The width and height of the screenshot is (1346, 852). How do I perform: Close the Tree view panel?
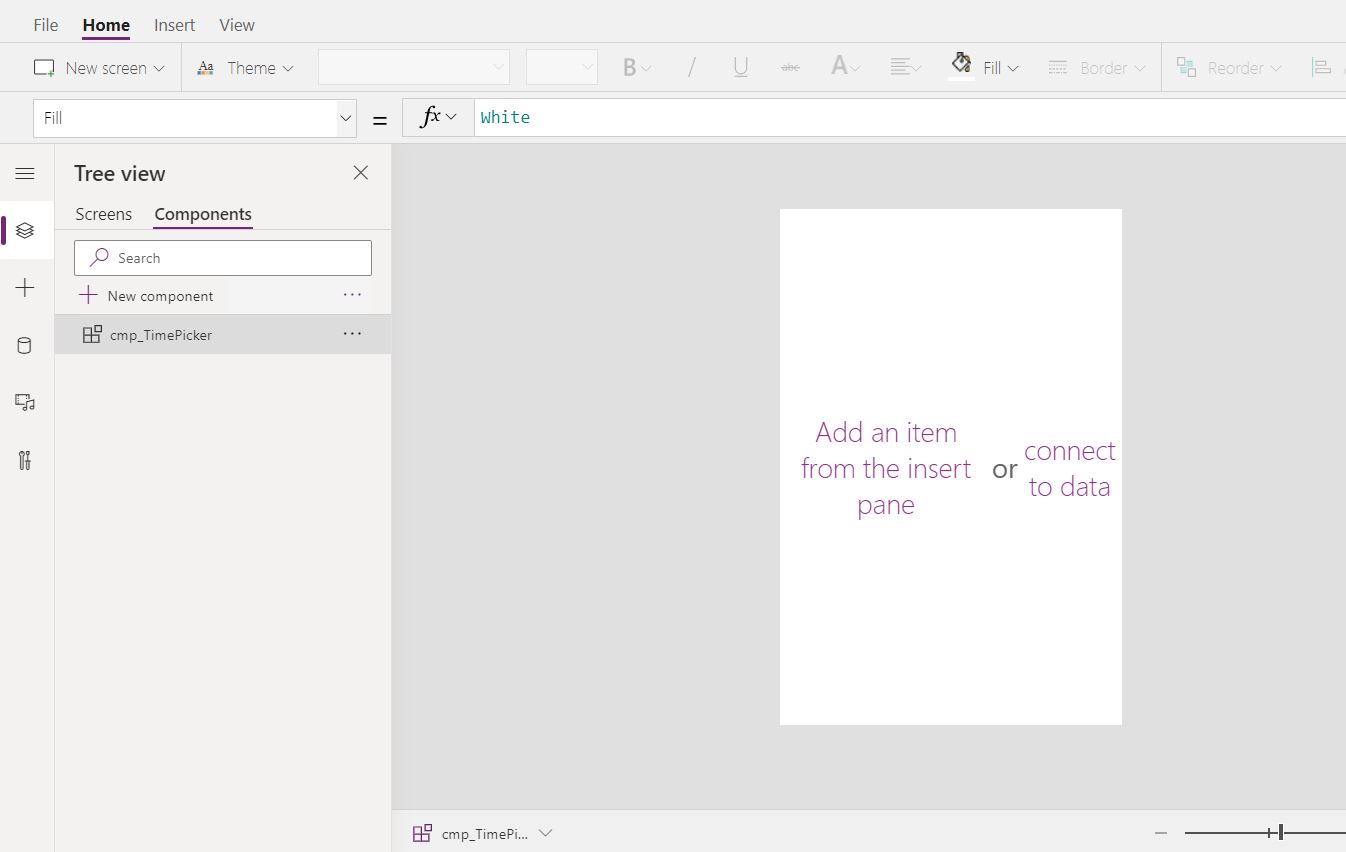[361, 173]
